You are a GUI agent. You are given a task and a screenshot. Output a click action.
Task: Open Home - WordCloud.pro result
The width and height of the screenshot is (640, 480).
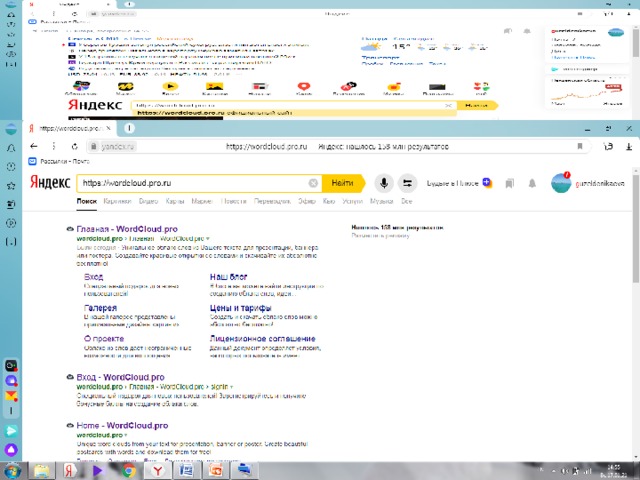[x=122, y=425]
